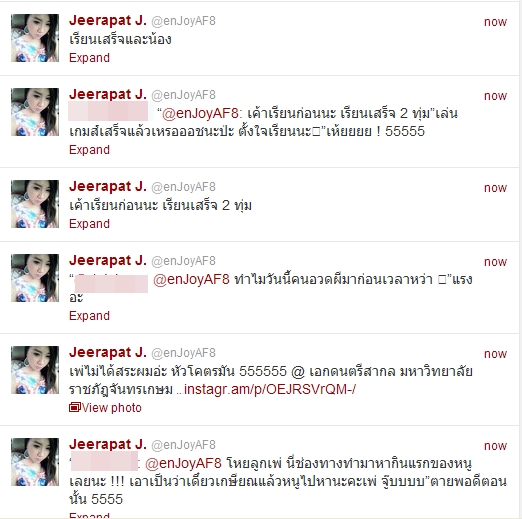Open Jeerapat J. name in first tweet

tap(108, 21)
